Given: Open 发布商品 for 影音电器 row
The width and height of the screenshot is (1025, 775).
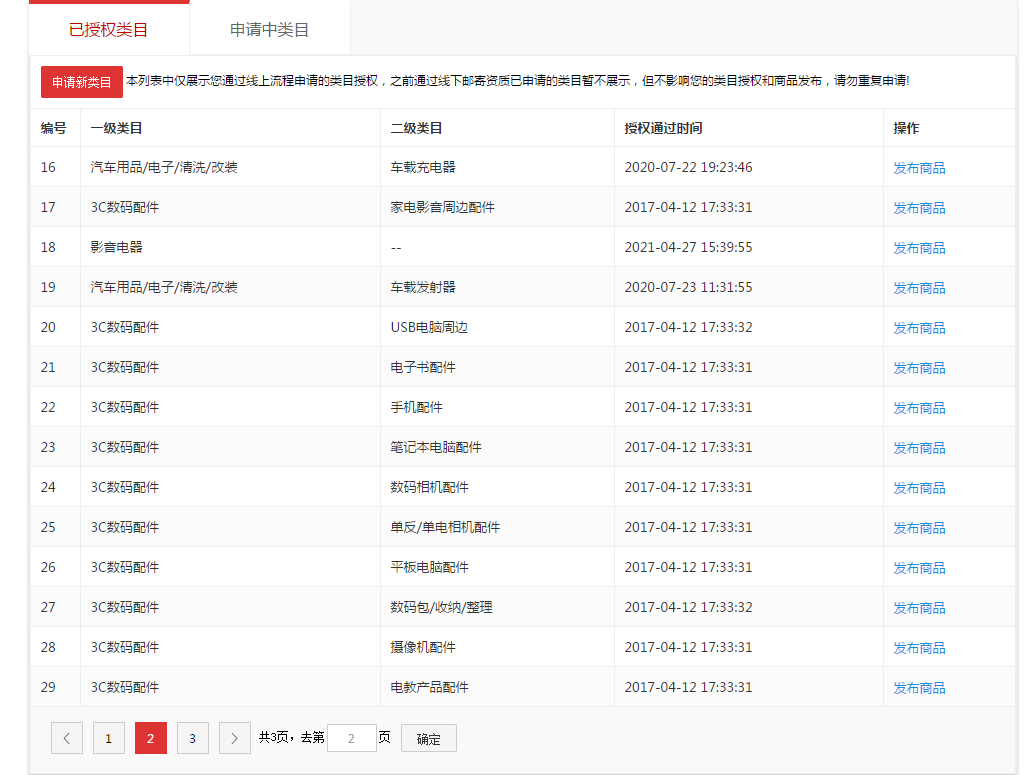Looking at the screenshot, I should click(918, 247).
